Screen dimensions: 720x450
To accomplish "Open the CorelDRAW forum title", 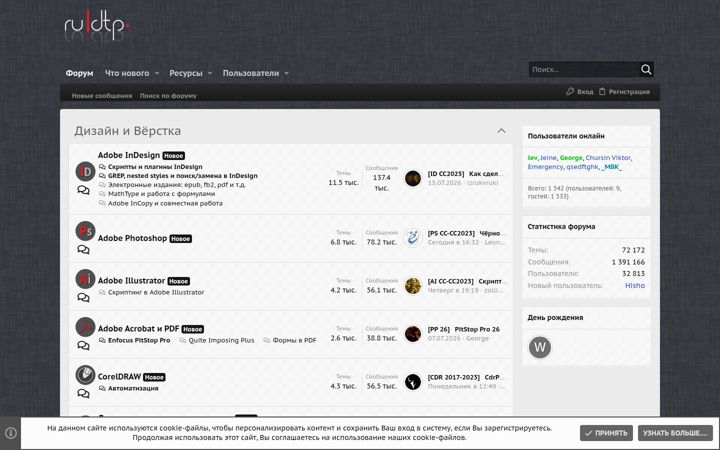I will tap(119, 377).
